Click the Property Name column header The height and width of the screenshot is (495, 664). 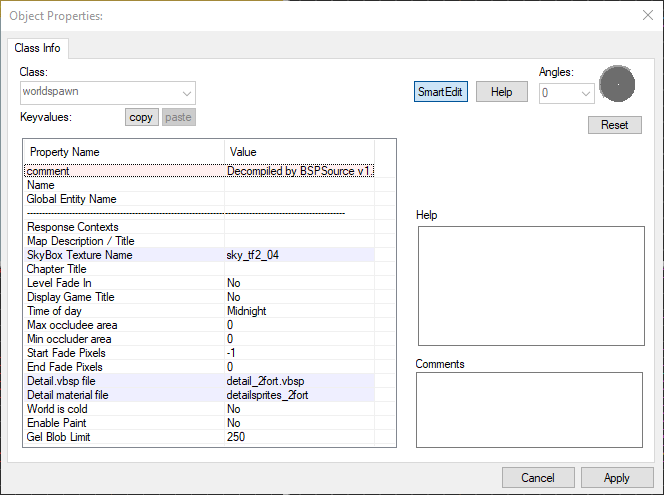coord(124,152)
